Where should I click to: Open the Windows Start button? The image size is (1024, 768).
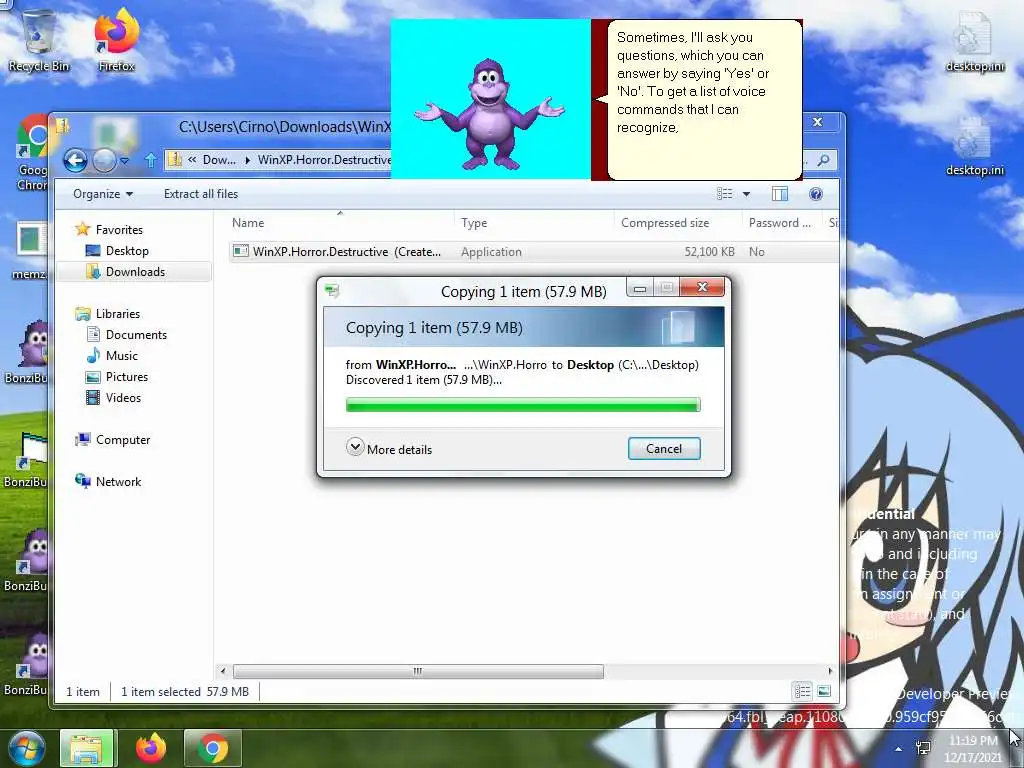[26, 748]
